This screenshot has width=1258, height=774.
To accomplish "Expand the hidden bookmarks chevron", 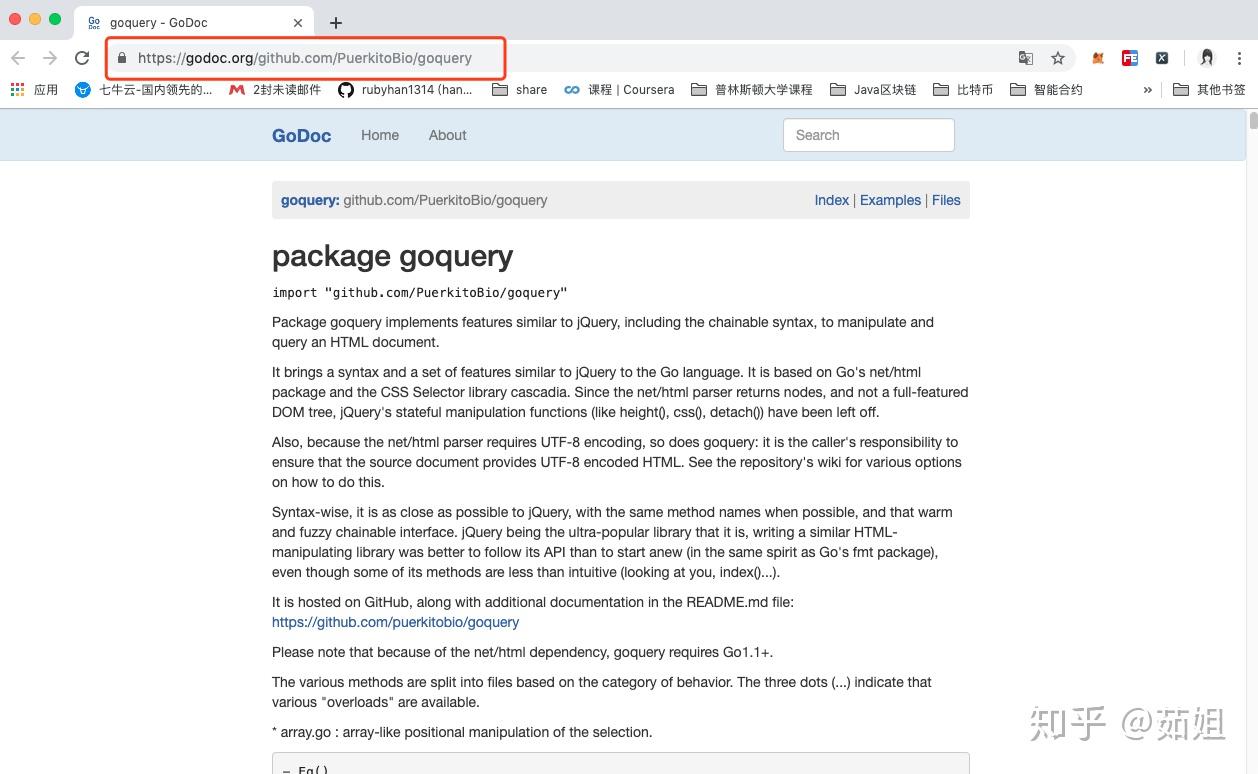I will pos(1147,89).
